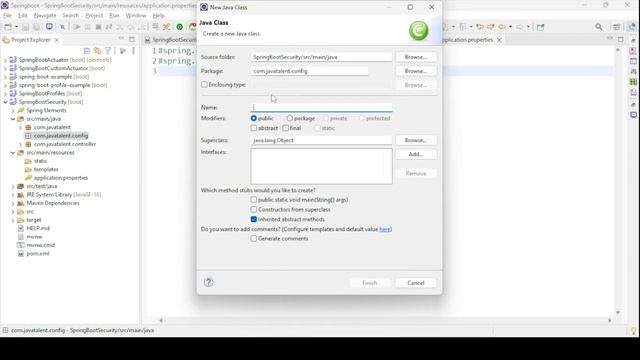Open the terminal icon in the toolbar
Image resolution: width=640 pixels, height=360 pixels.
click(x=49, y=27)
